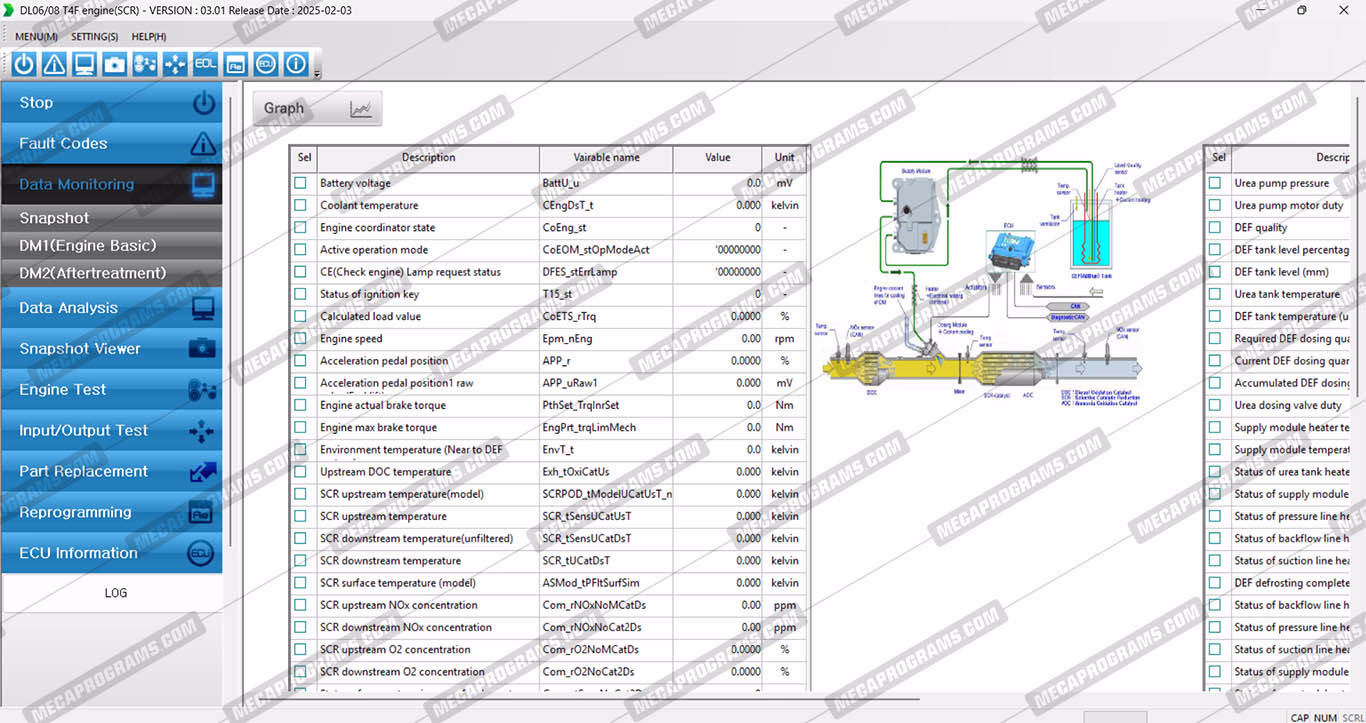Screen dimensions: 1366x723
Task: Click the monitor icon in the toolbar
Action: click(84, 64)
